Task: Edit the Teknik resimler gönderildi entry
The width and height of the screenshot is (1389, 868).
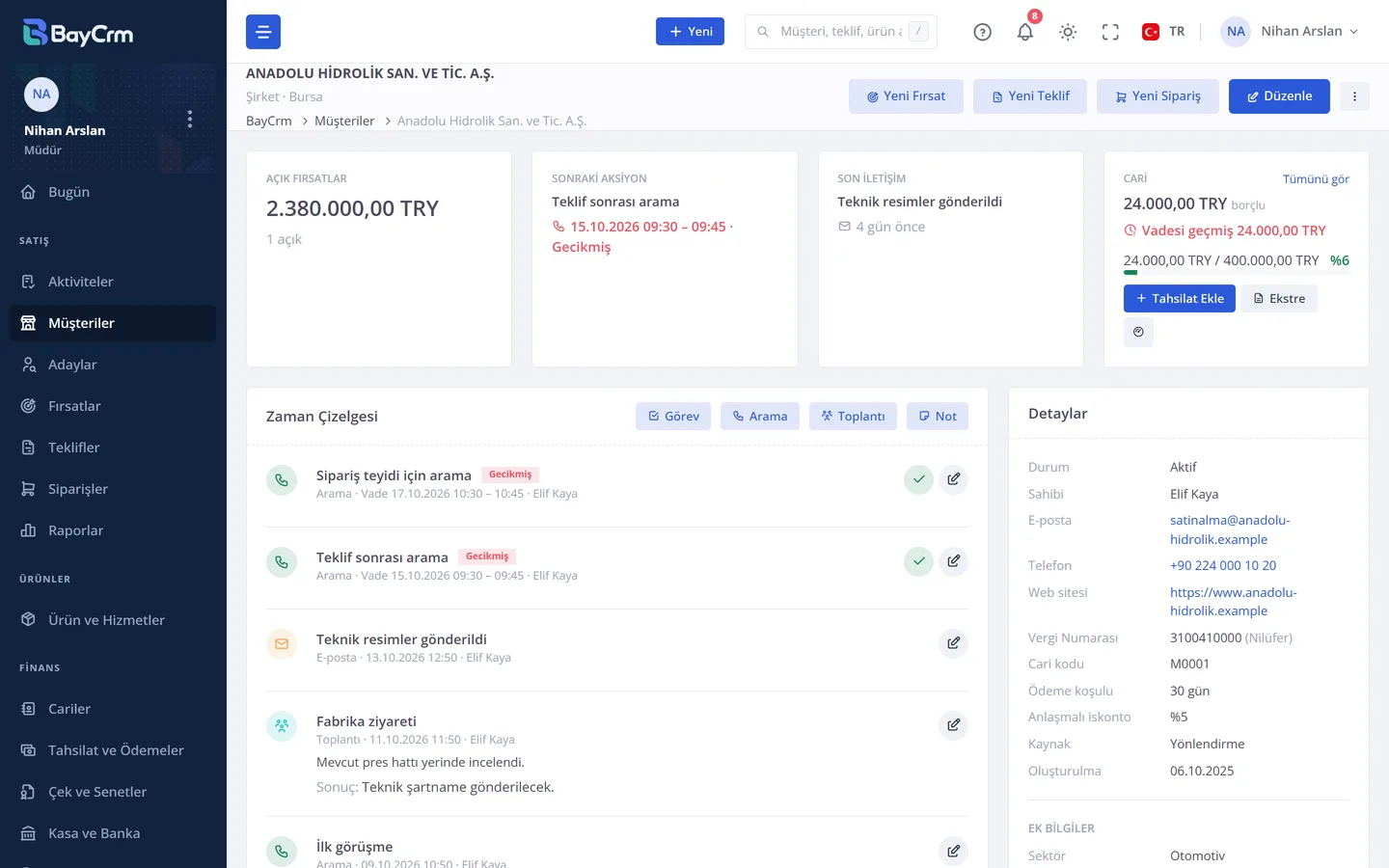Action: 953,643
